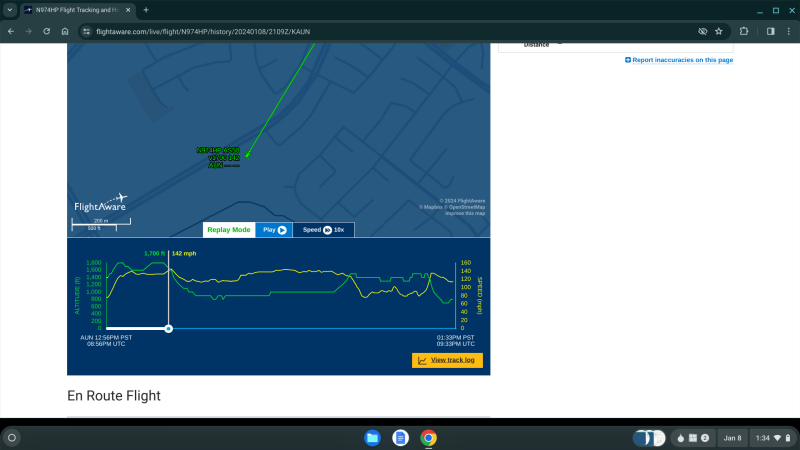Click the fast-forward icon in Speed button
The height and width of the screenshot is (450, 800).
[x=328, y=230]
